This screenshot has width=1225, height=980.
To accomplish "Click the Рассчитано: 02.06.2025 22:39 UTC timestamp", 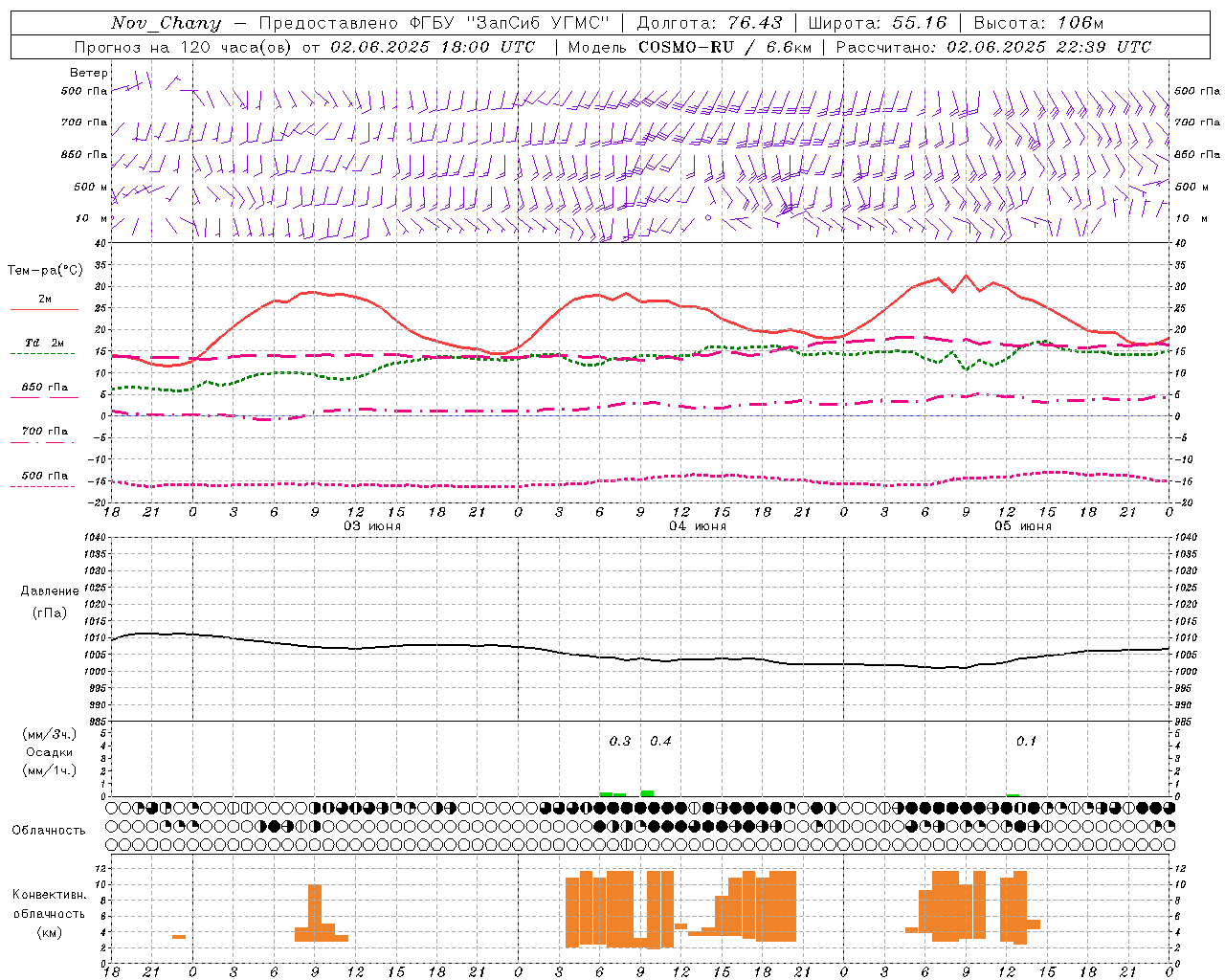I will [x=993, y=47].
